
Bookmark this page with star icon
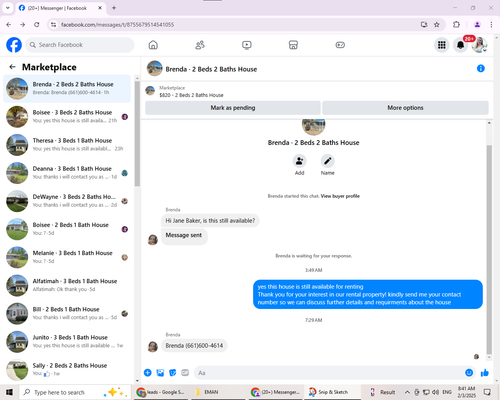pyautogui.click(x=437, y=25)
